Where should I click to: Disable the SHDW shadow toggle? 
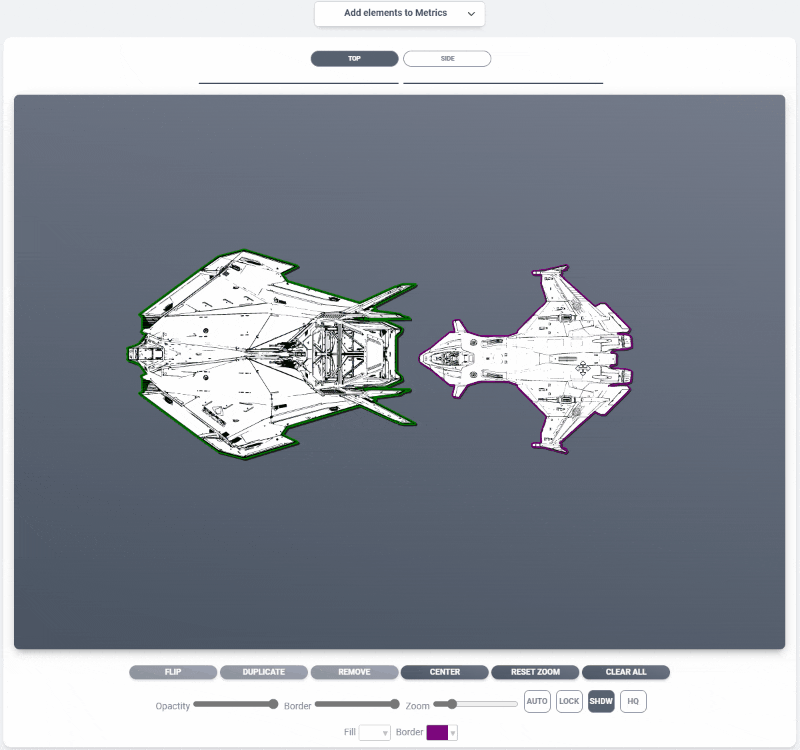(x=601, y=702)
